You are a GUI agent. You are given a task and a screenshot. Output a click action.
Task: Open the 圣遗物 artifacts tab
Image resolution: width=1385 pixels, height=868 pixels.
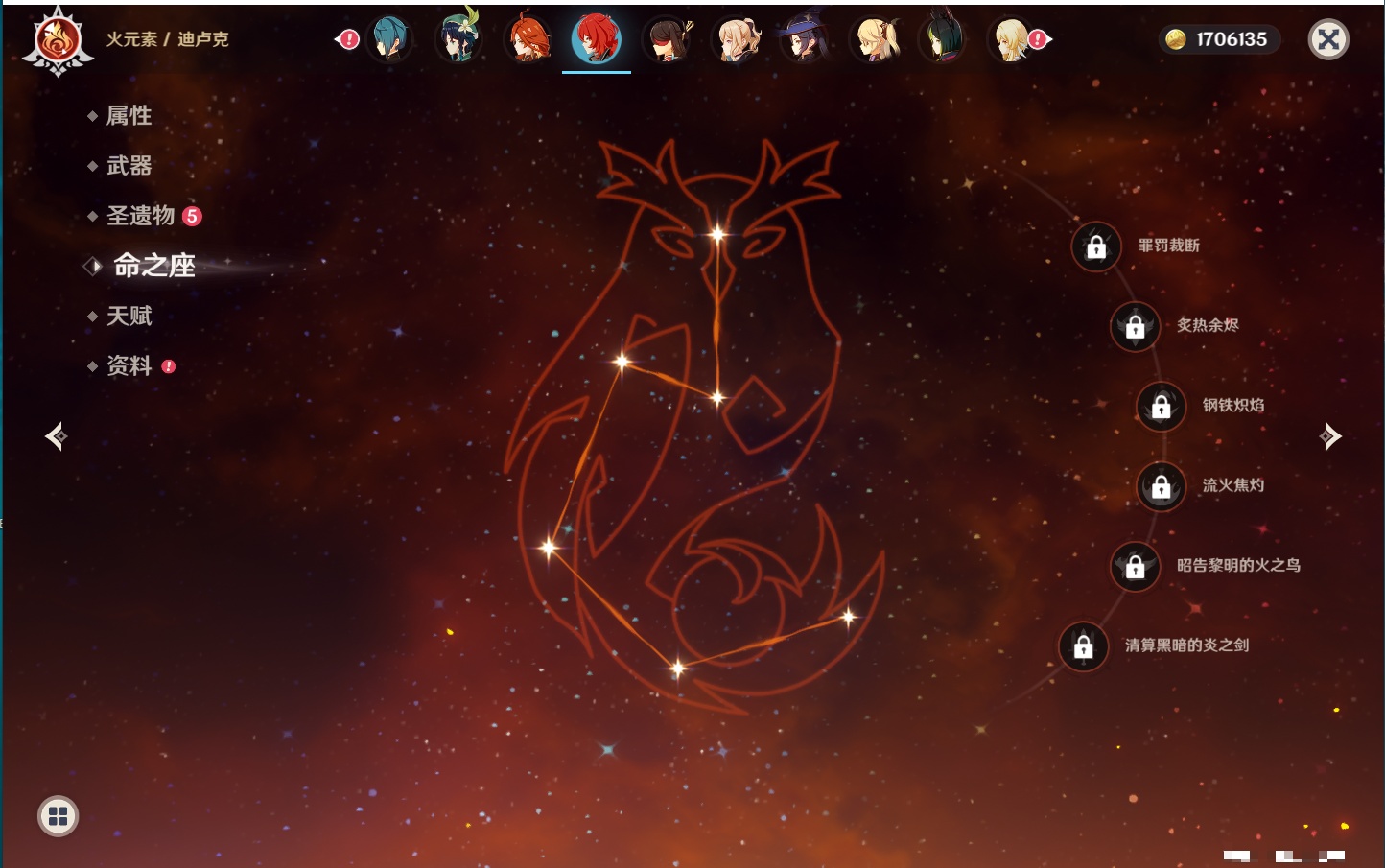click(x=140, y=216)
